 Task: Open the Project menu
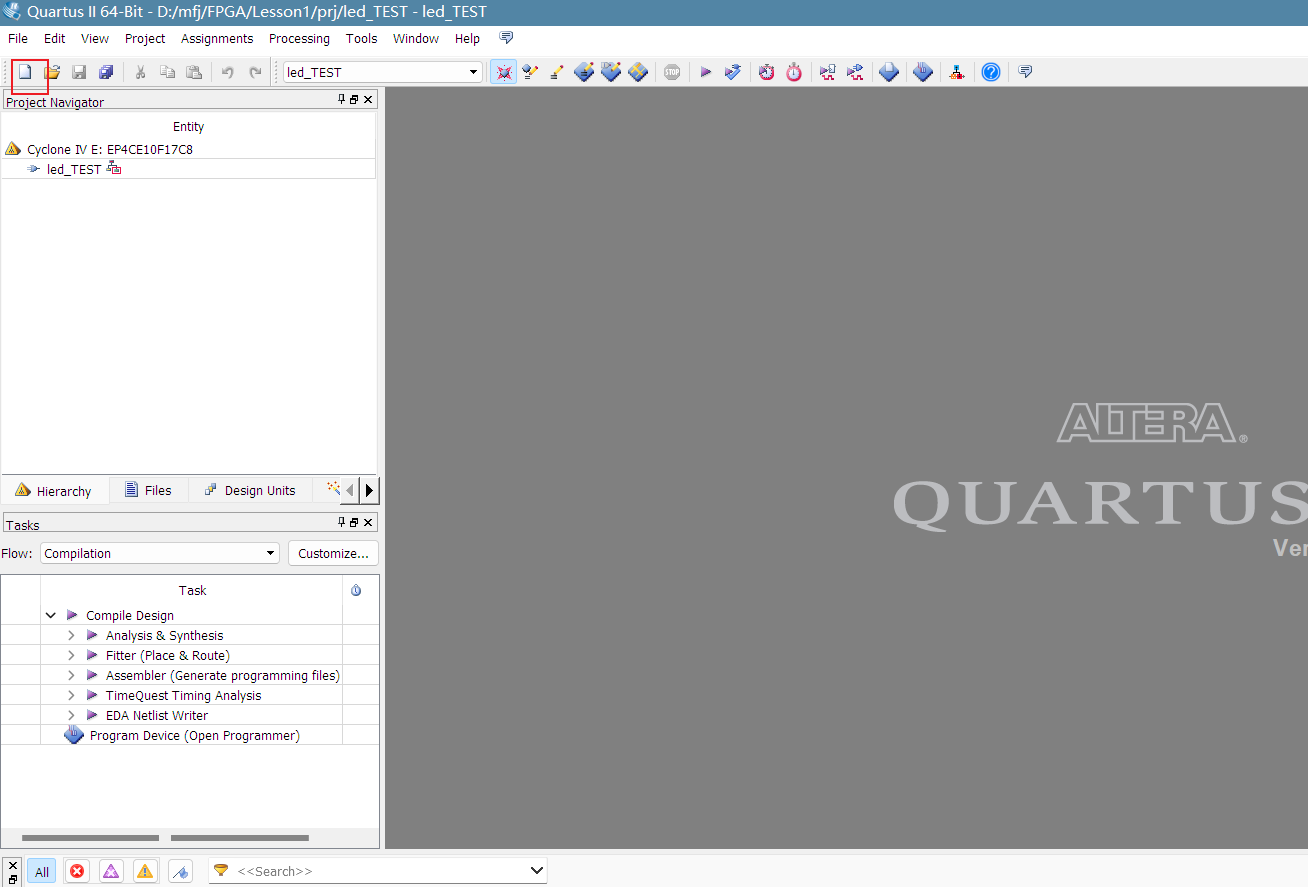pyautogui.click(x=145, y=38)
